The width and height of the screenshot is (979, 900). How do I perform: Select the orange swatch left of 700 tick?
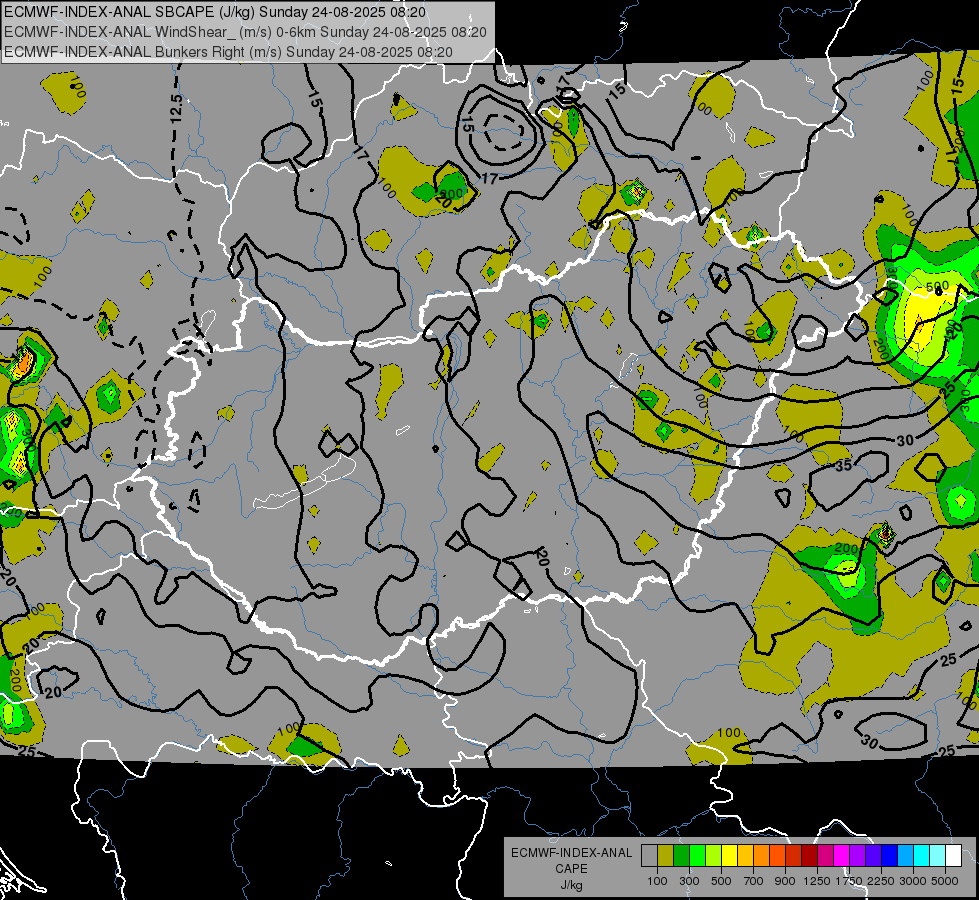762,855
